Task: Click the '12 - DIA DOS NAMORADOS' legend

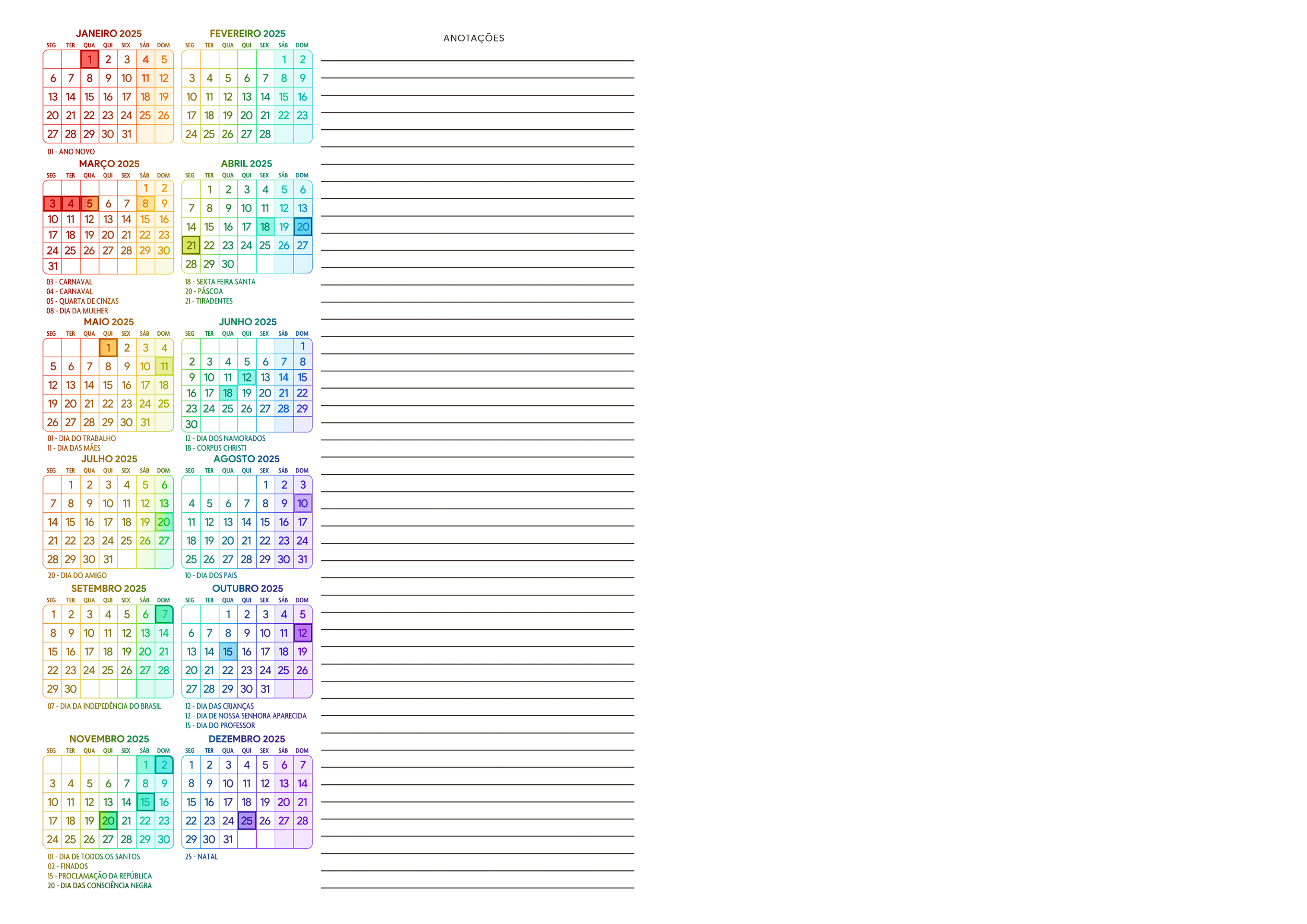Action: pos(225,439)
